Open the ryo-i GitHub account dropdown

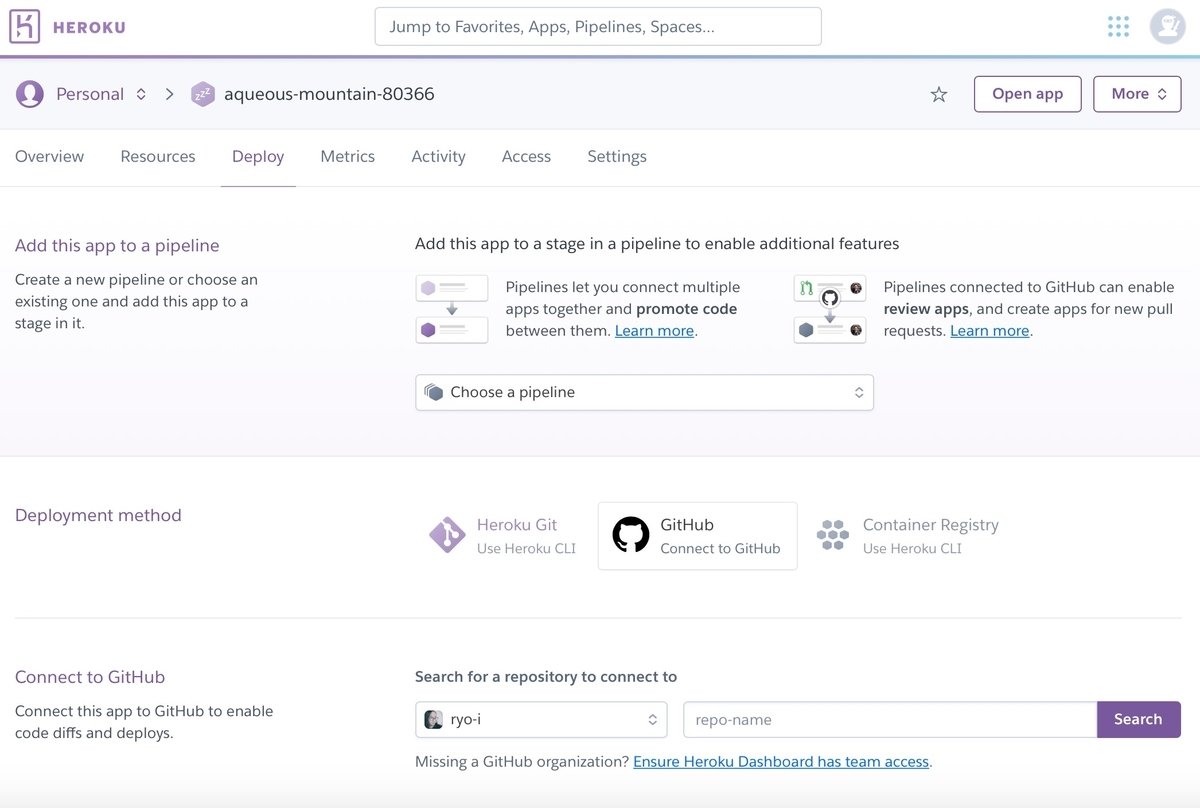click(x=541, y=719)
